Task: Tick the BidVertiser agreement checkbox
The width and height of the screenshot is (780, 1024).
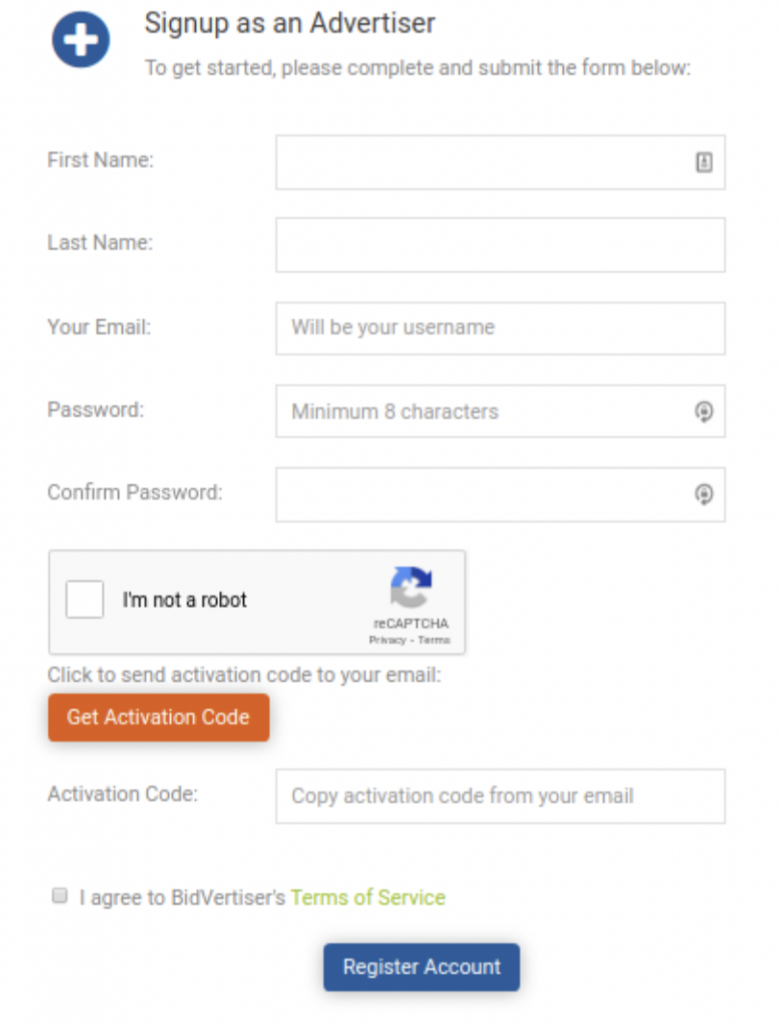Action: tap(59, 896)
